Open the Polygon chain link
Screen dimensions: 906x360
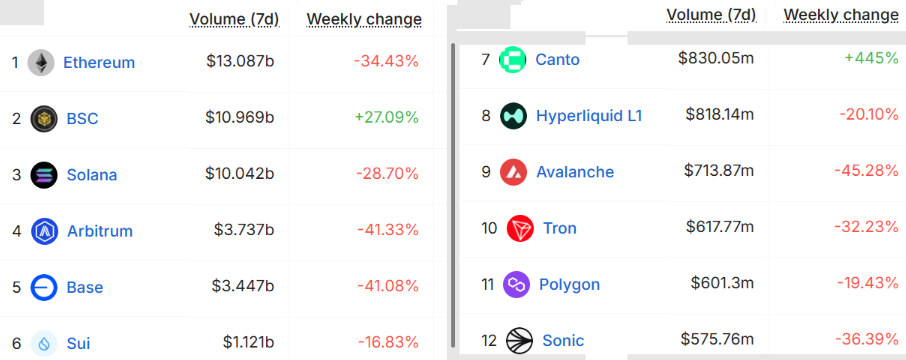569,284
